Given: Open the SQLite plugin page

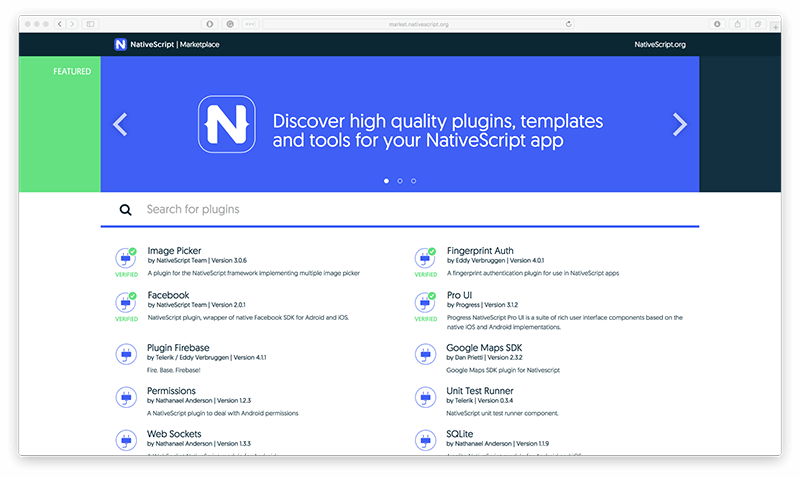Looking at the screenshot, I should pyautogui.click(x=459, y=434).
